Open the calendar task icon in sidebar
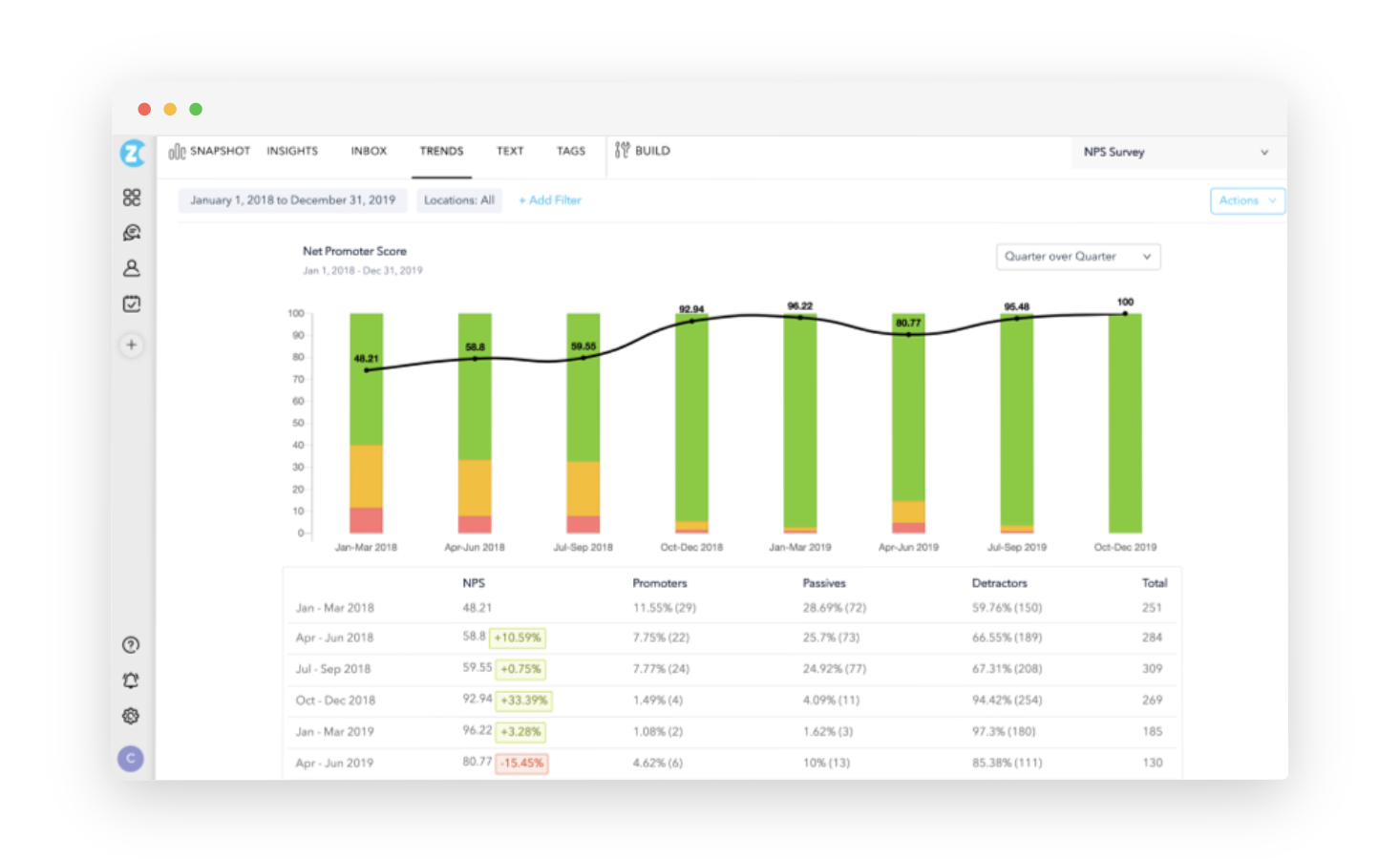 click(132, 304)
